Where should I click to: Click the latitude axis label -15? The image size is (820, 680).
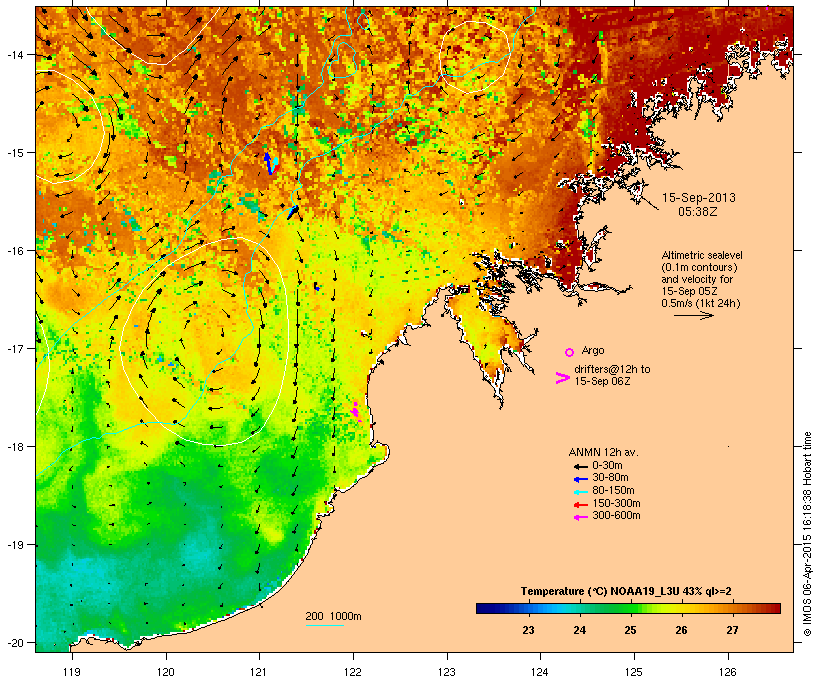pyautogui.click(x=14, y=153)
